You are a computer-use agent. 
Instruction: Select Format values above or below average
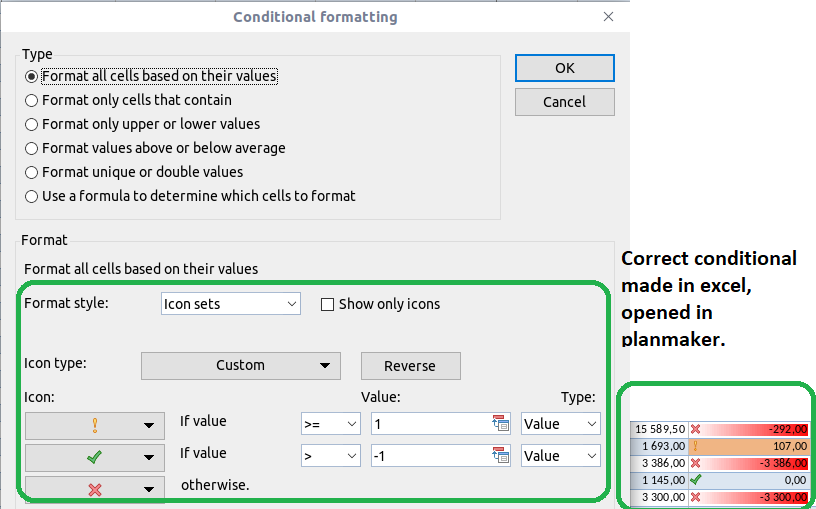pyautogui.click(x=32, y=148)
